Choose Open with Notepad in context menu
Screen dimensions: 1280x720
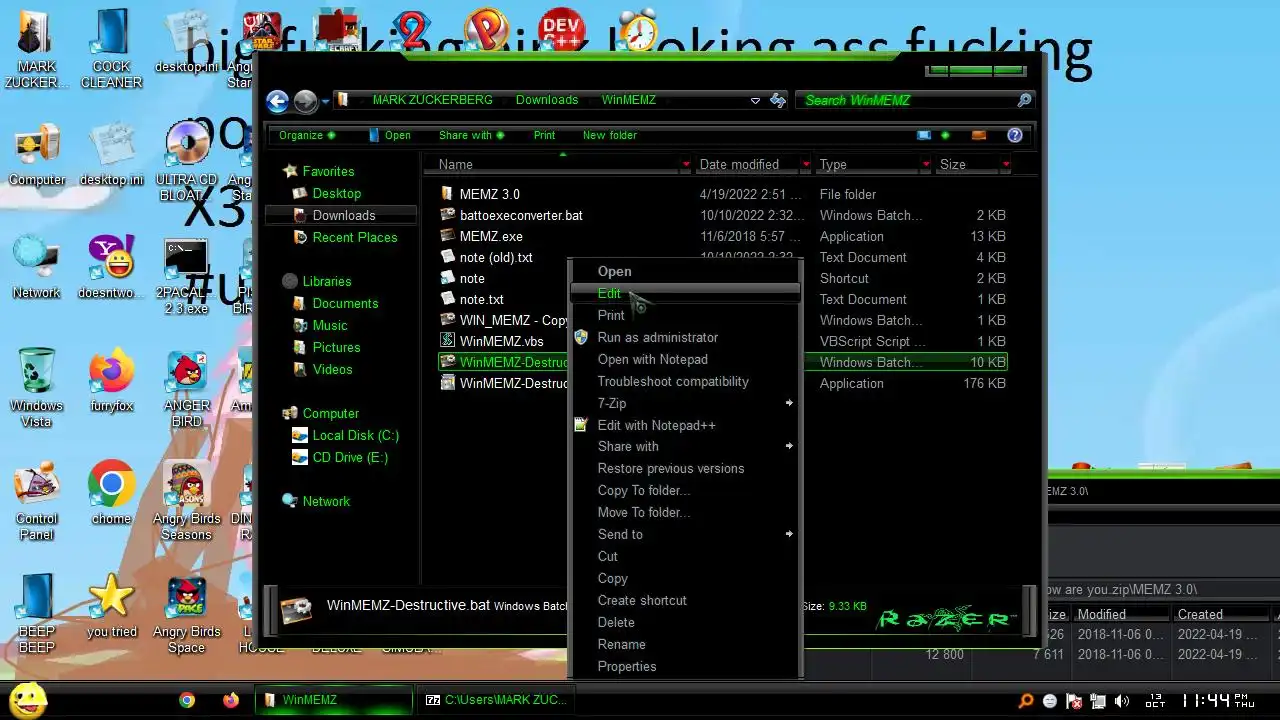pyautogui.click(x=685, y=359)
